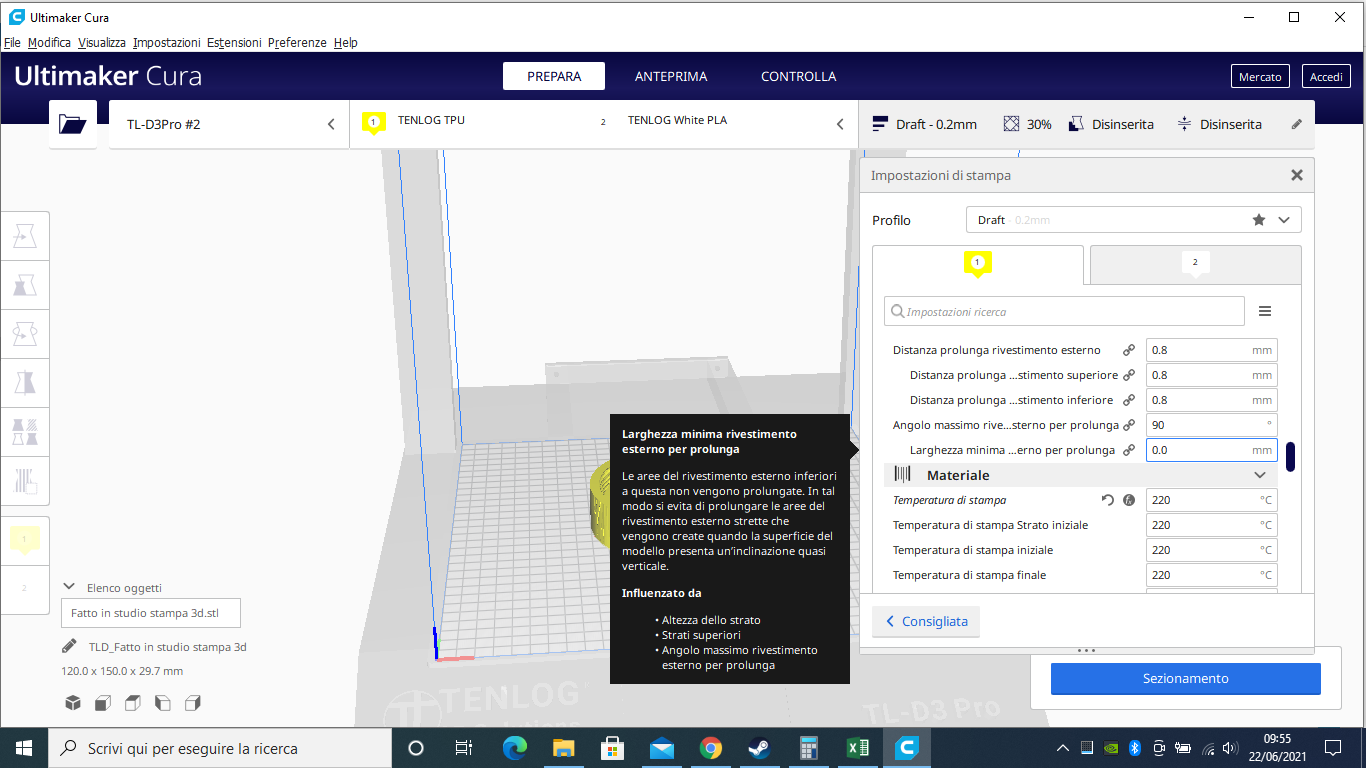The image size is (1366, 768).
Task: Switch to right view cube icon
Action: click(194, 703)
